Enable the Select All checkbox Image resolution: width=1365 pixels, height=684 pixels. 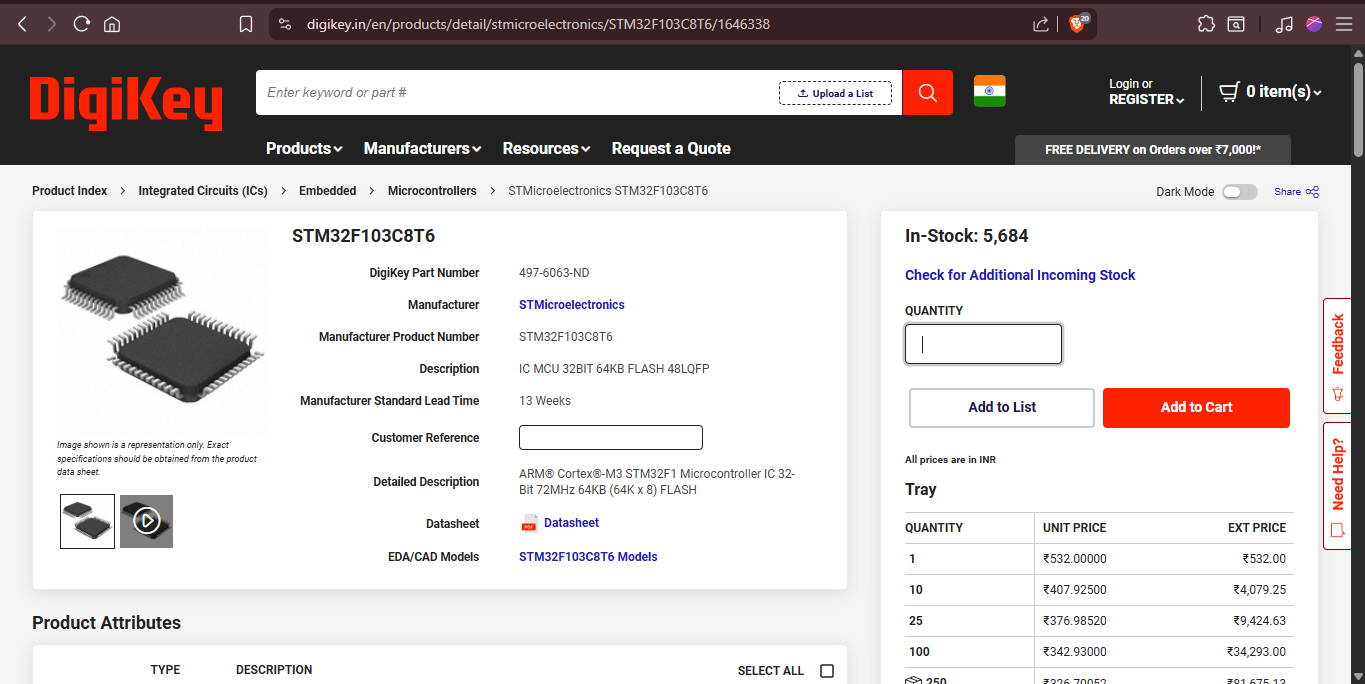point(827,671)
